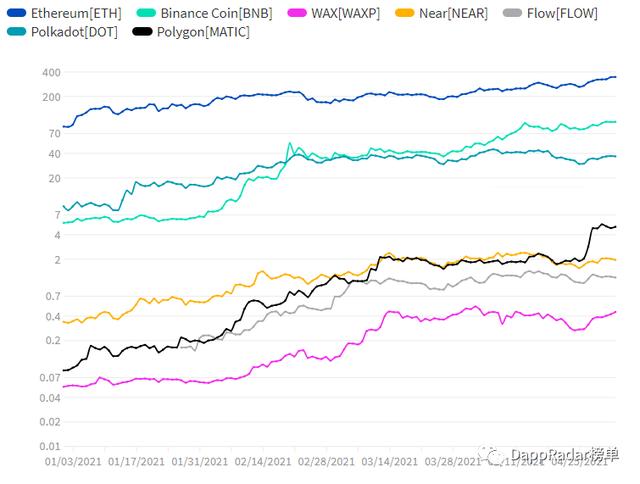Click the 03/14/2021 x-axis date label
Image resolution: width=640 pixels, height=484 pixels.
point(389,462)
